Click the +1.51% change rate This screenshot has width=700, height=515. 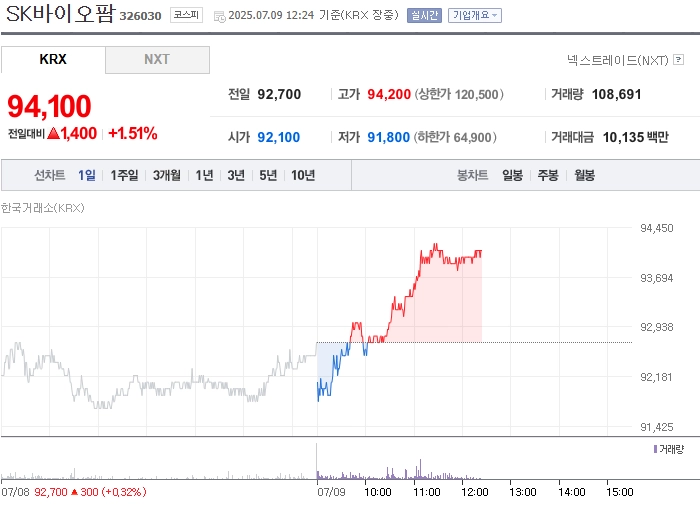(133, 133)
